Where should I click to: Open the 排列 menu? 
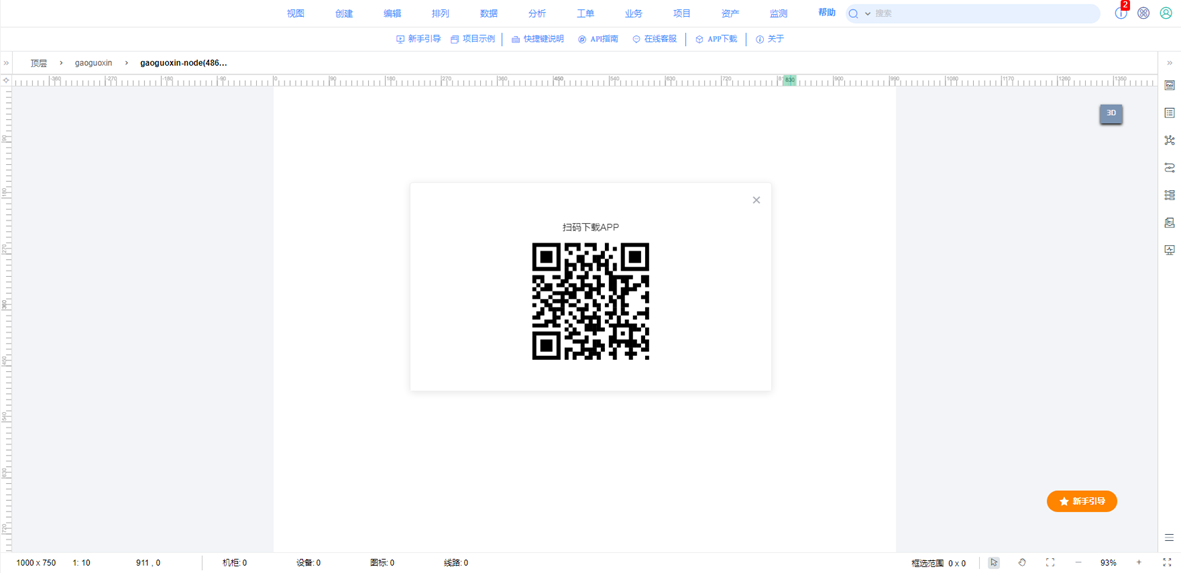coord(441,14)
